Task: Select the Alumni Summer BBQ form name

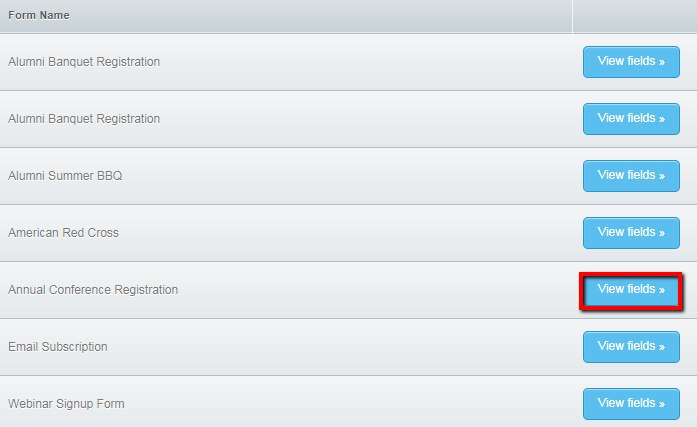Action: pyautogui.click(x=65, y=176)
